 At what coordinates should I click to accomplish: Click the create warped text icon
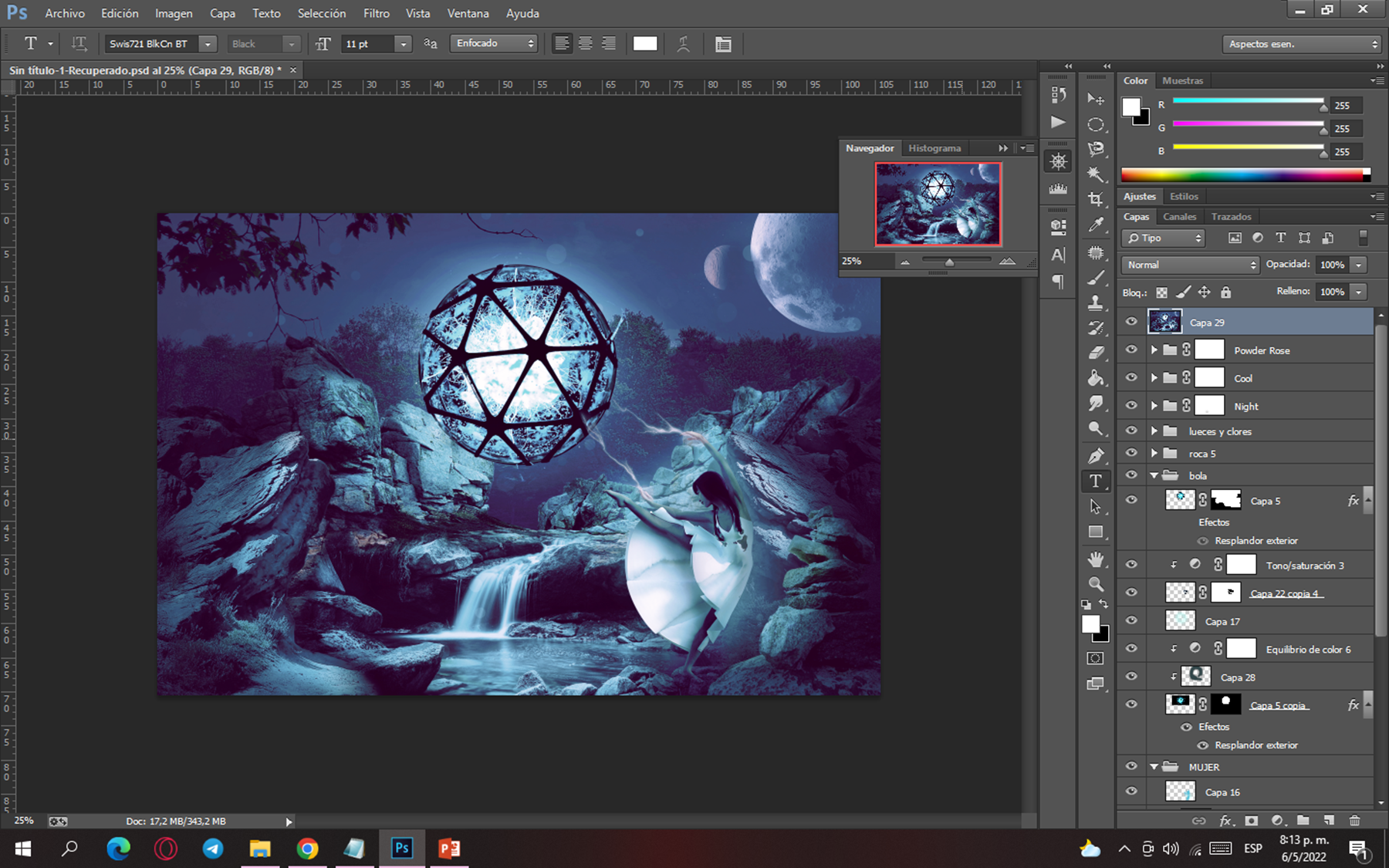(x=683, y=44)
